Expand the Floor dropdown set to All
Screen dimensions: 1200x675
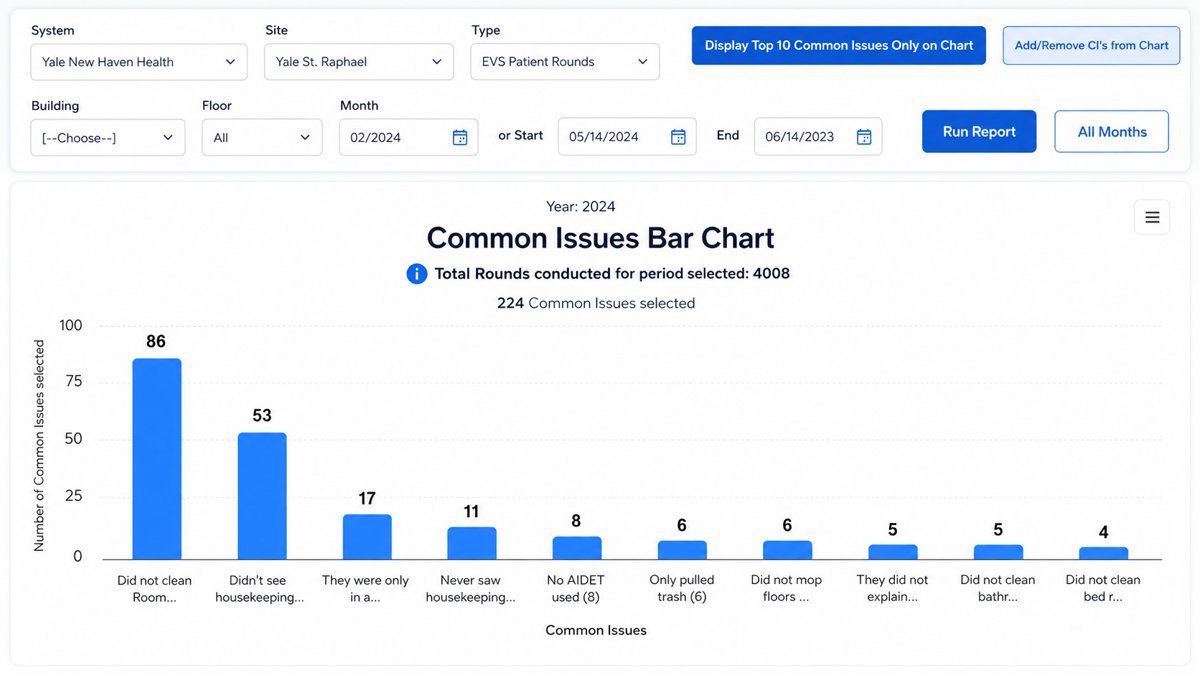point(262,137)
